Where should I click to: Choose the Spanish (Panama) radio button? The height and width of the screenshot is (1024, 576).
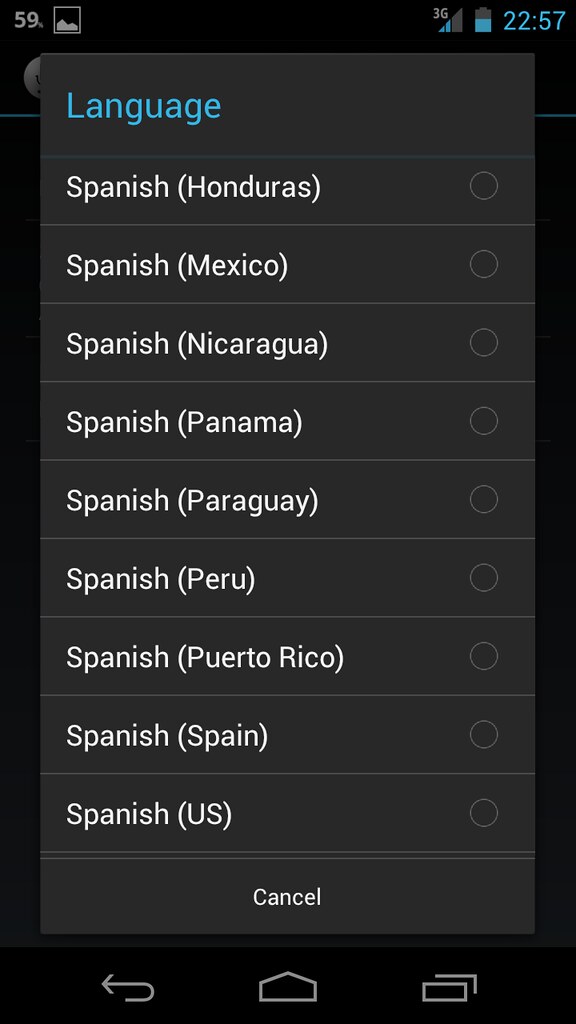pos(484,421)
